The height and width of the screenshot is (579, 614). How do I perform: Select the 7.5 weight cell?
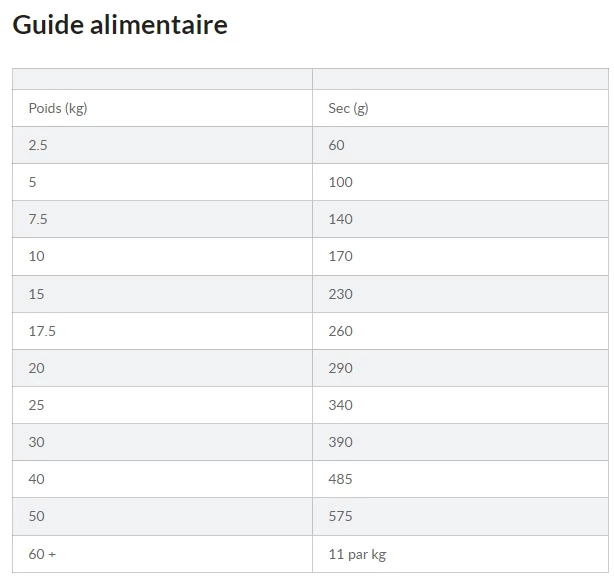[38, 219]
